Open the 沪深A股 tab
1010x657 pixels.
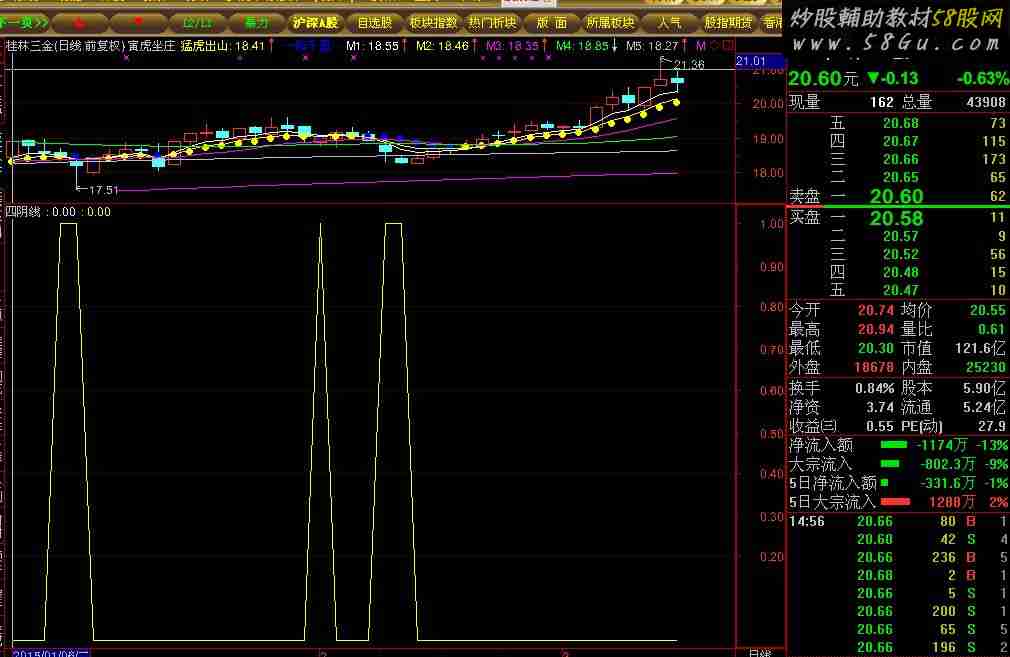[x=314, y=23]
